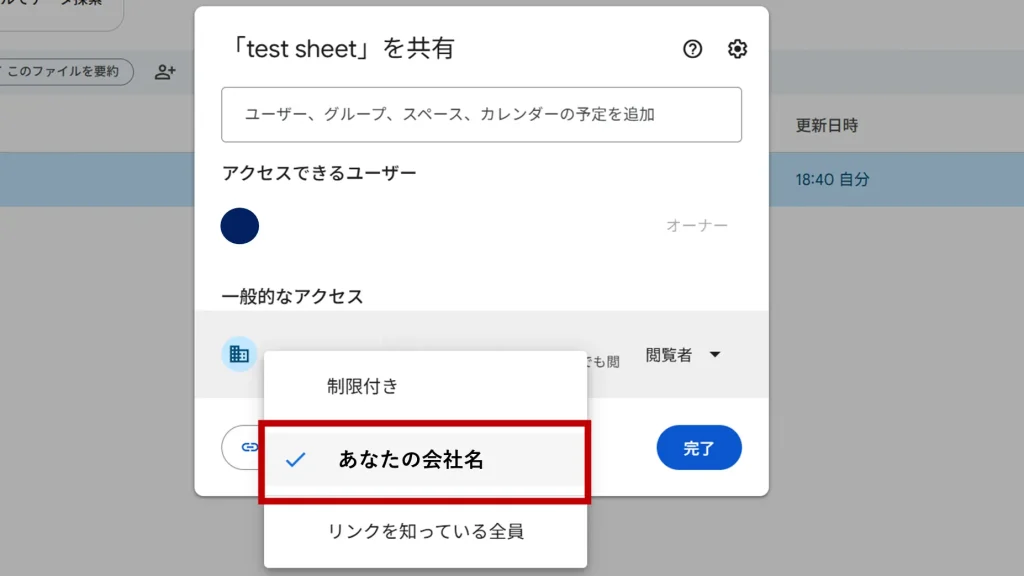The width and height of the screenshot is (1024, 576).
Task: Click the add users and groups field
Action: [x=481, y=115]
